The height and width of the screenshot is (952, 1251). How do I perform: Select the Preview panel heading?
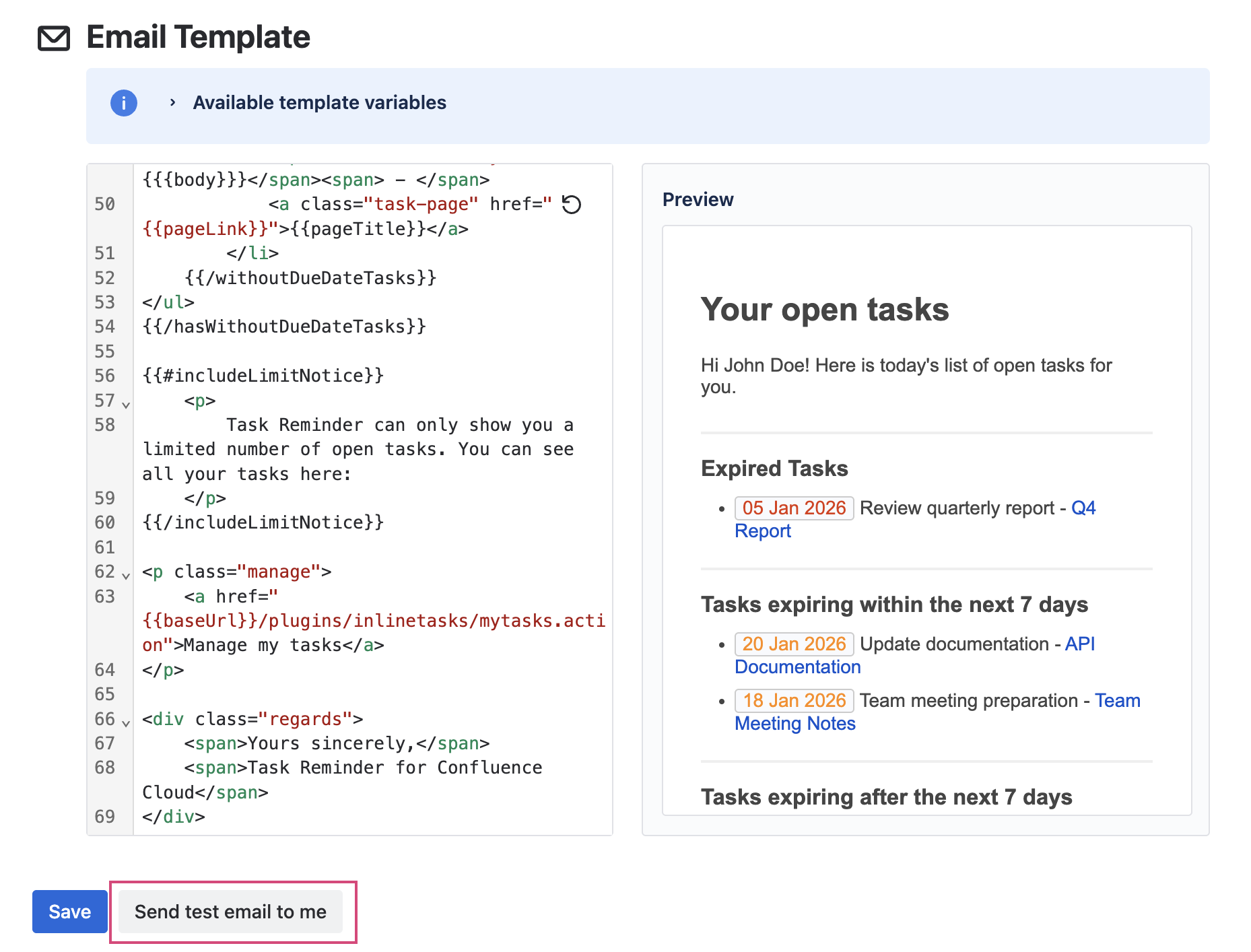click(698, 199)
